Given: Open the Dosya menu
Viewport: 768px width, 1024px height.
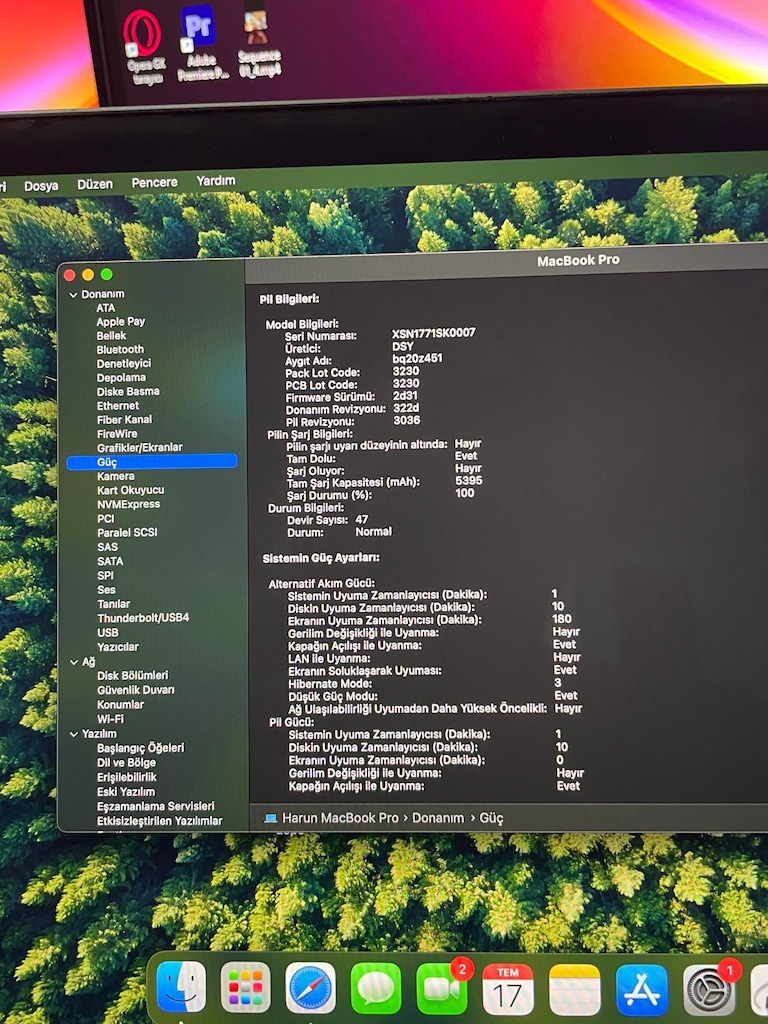Looking at the screenshot, I should [x=41, y=186].
